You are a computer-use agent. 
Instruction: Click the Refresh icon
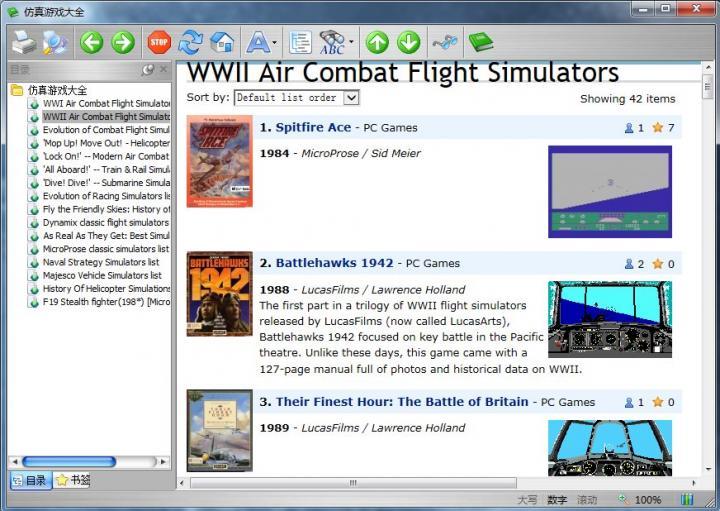(x=189, y=42)
